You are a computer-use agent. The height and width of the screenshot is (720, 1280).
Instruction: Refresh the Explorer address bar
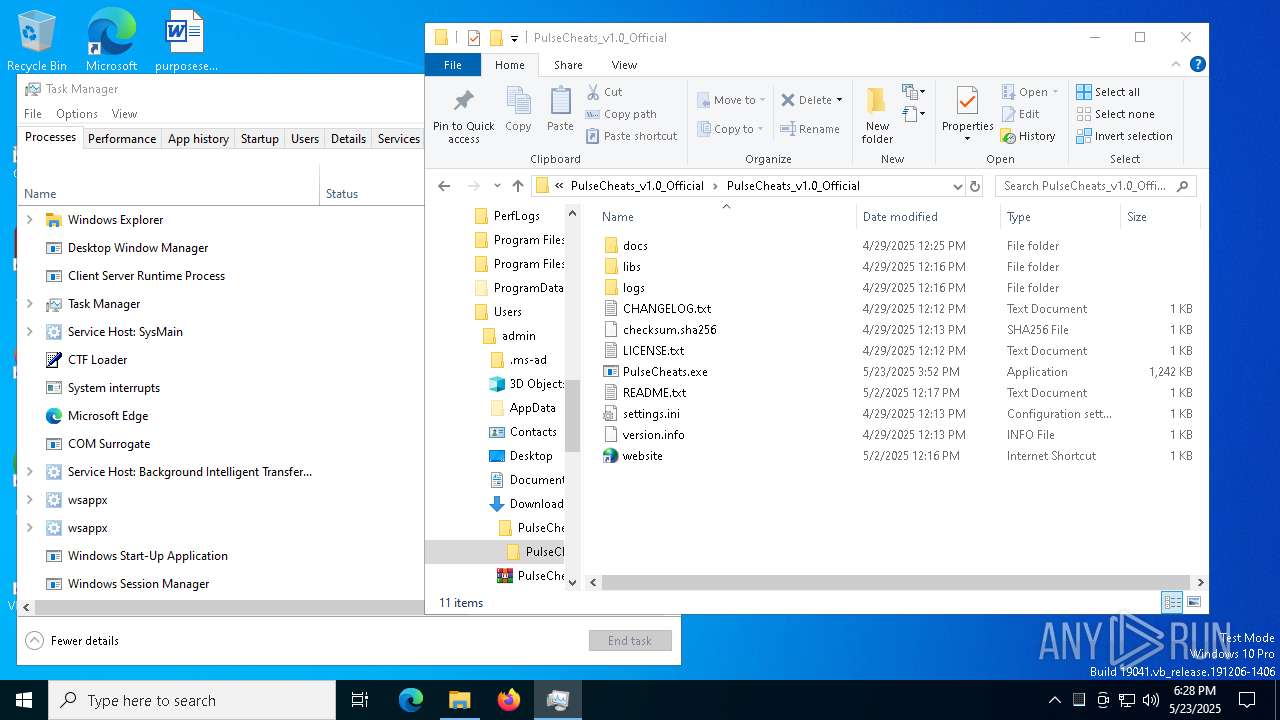(x=976, y=186)
